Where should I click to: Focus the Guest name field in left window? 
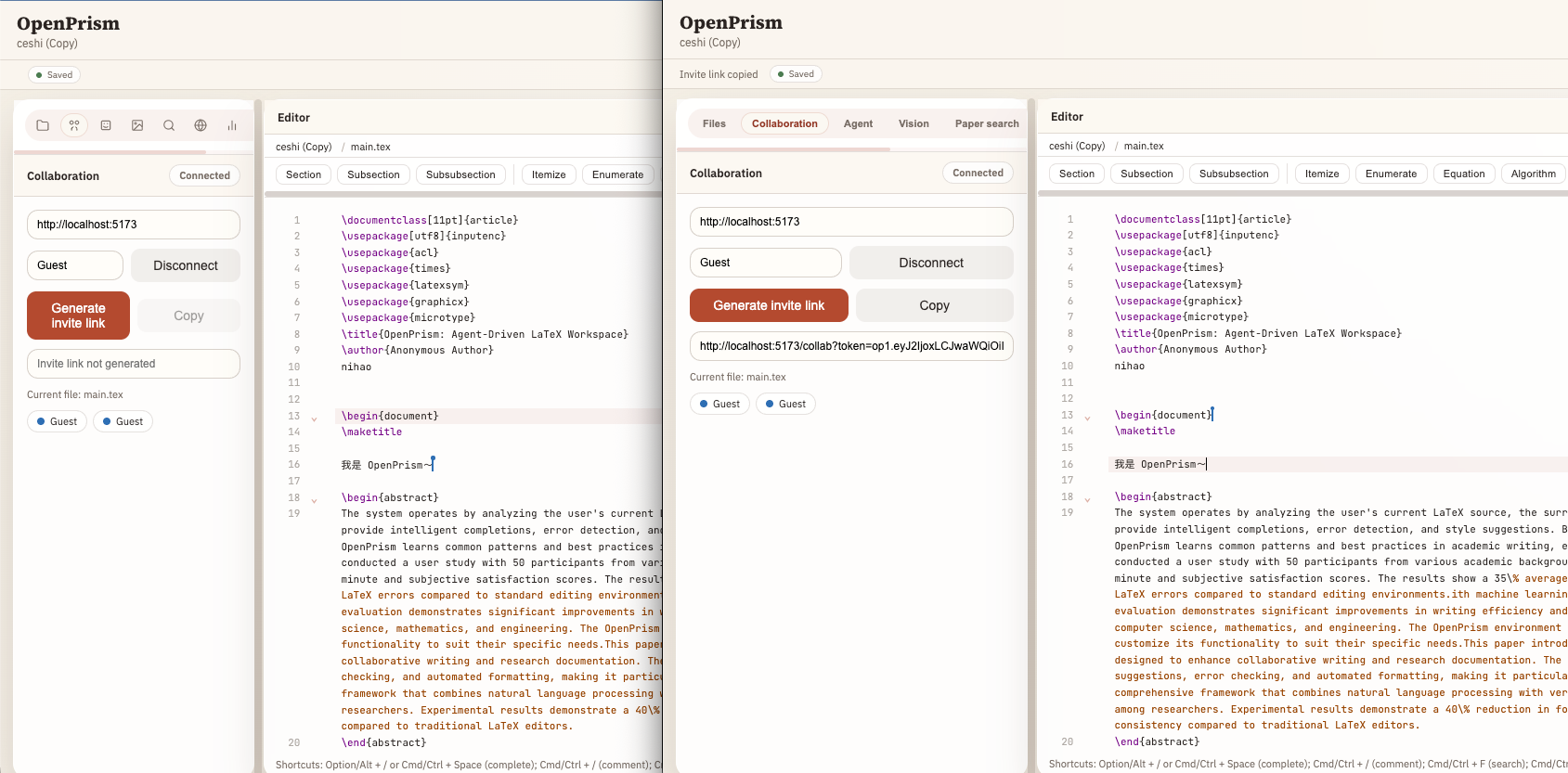pos(75,265)
